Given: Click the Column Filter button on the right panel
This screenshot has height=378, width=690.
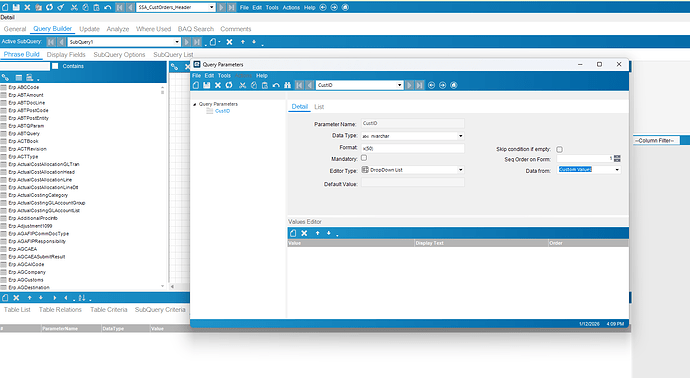Looking at the screenshot, I should tap(656, 140).
